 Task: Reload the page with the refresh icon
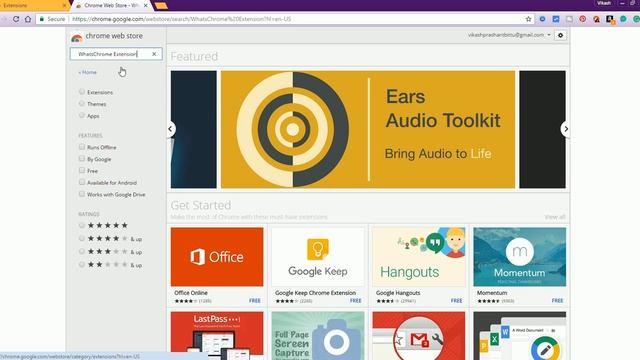tap(16, 19)
